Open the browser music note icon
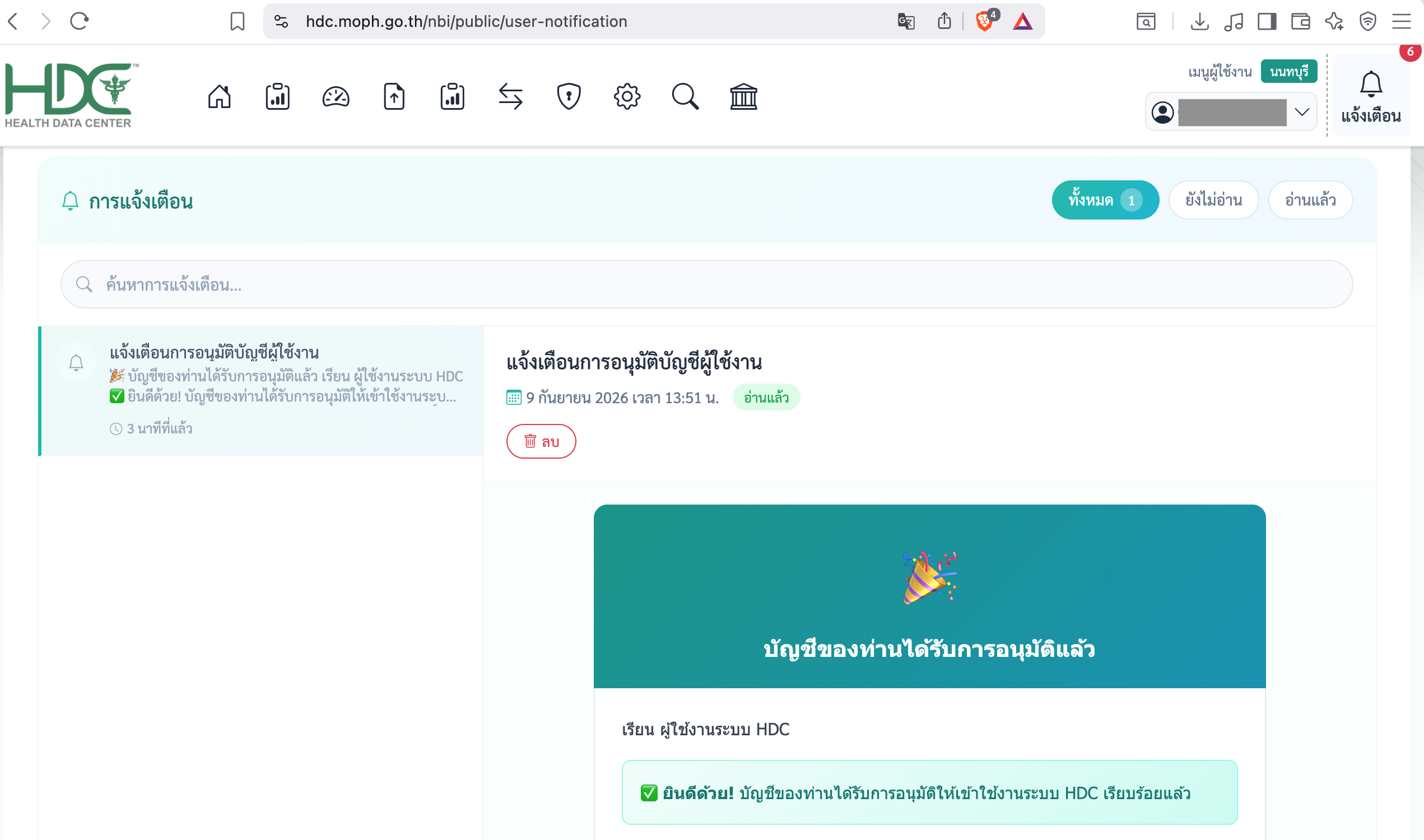The height and width of the screenshot is (840, 1424). [x=1233, y=21]
